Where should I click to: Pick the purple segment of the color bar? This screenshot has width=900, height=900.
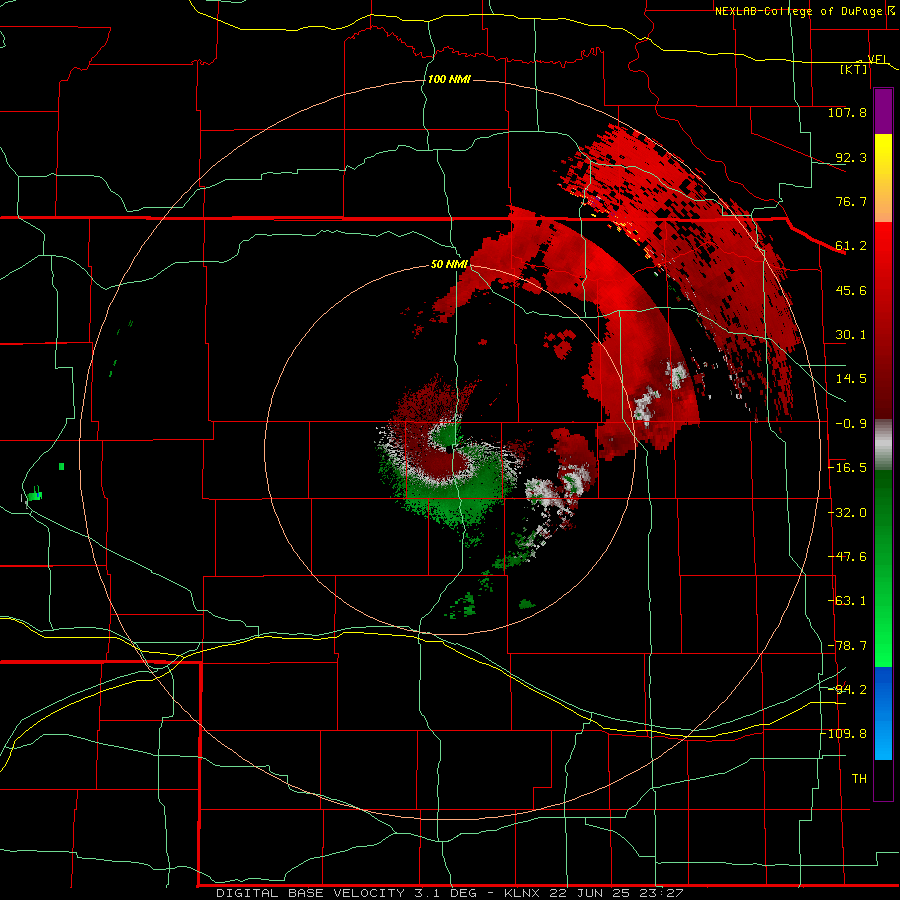(x=883, y=111)
